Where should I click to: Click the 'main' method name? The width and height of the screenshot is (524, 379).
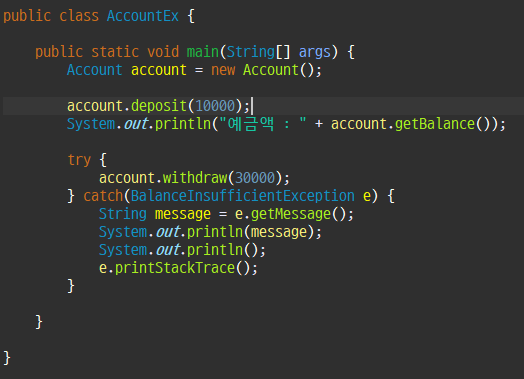pos(203,52)
